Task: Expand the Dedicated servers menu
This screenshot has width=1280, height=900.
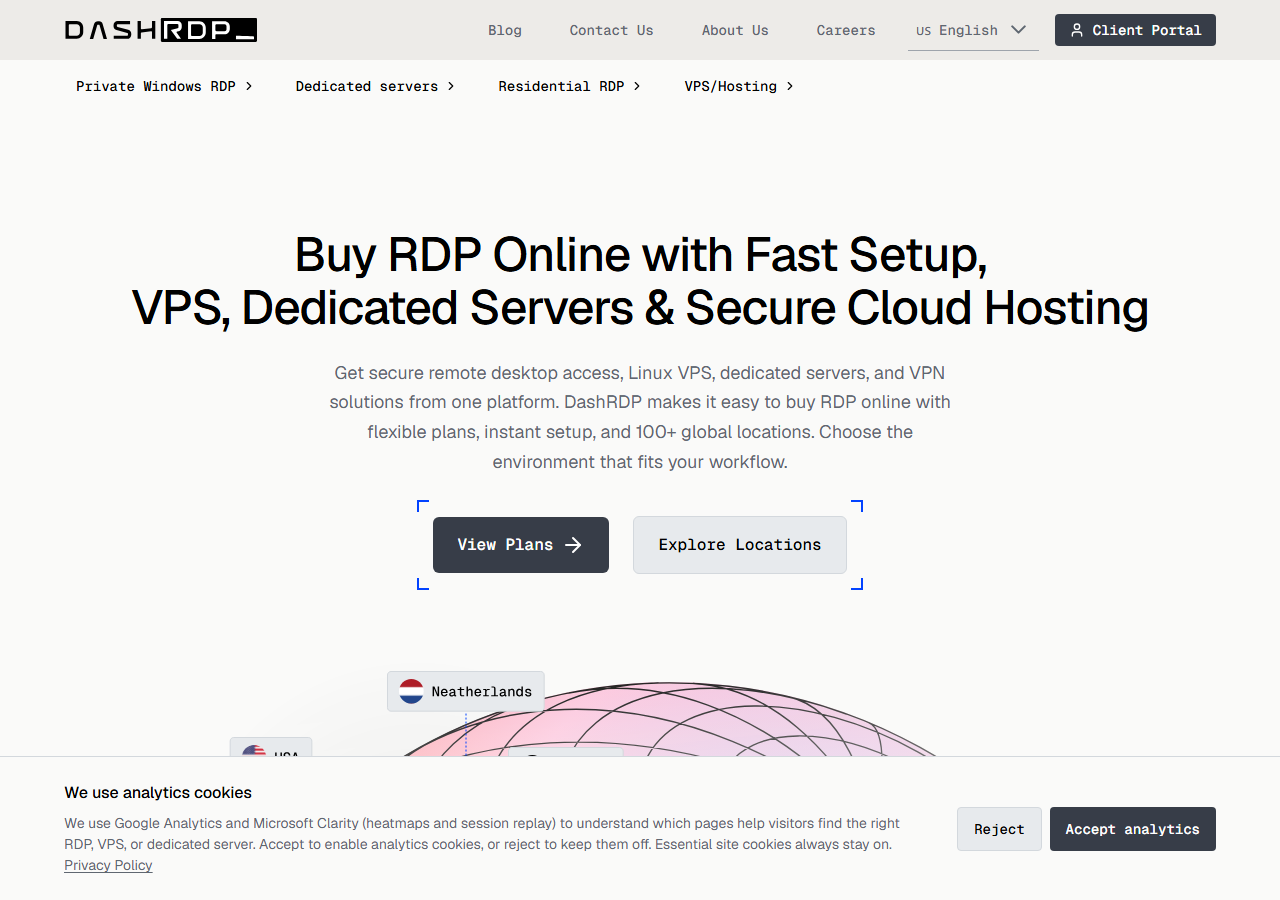Action: point(375,86)
